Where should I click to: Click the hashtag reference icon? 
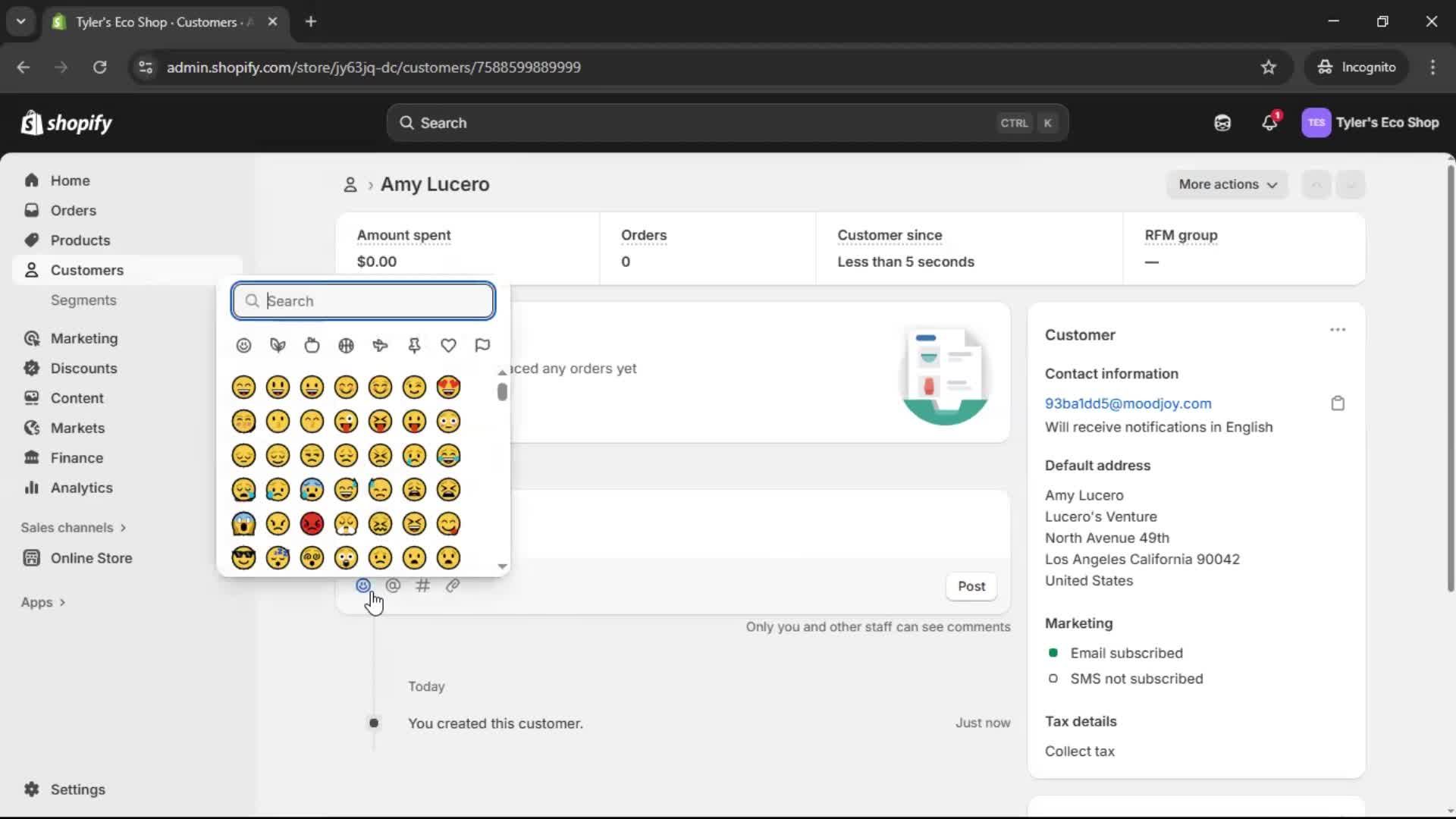point(423,585)
